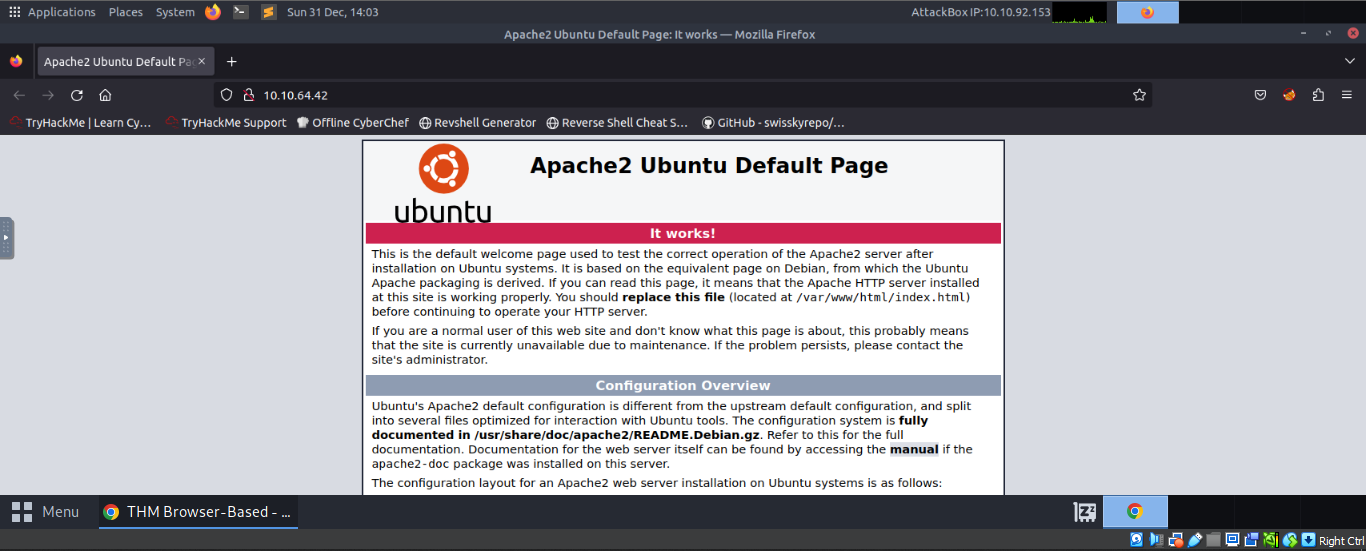Click the audio speaker status icon
1366x551 pixels.
coord(1156,540)
